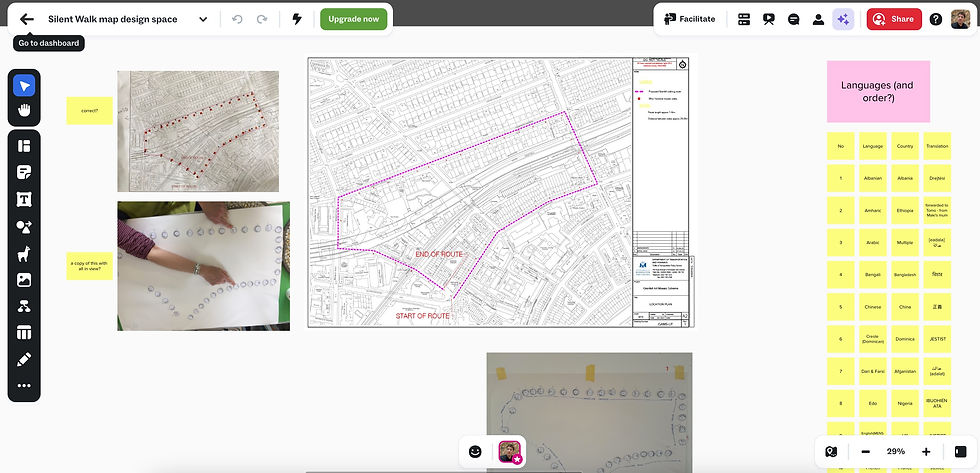Screen dimensions: 980x473
Task: Select the 'Bengali' sticky note
Action: tap(872, 275)
